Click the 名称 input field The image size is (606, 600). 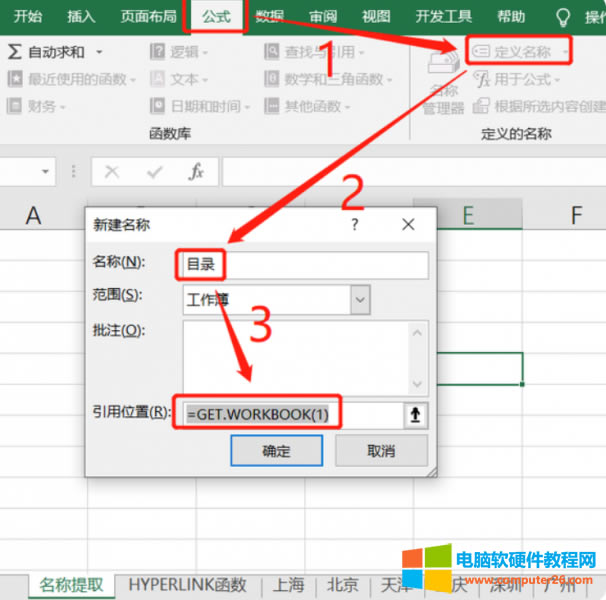pyautogui.click(x=305, y=265)
